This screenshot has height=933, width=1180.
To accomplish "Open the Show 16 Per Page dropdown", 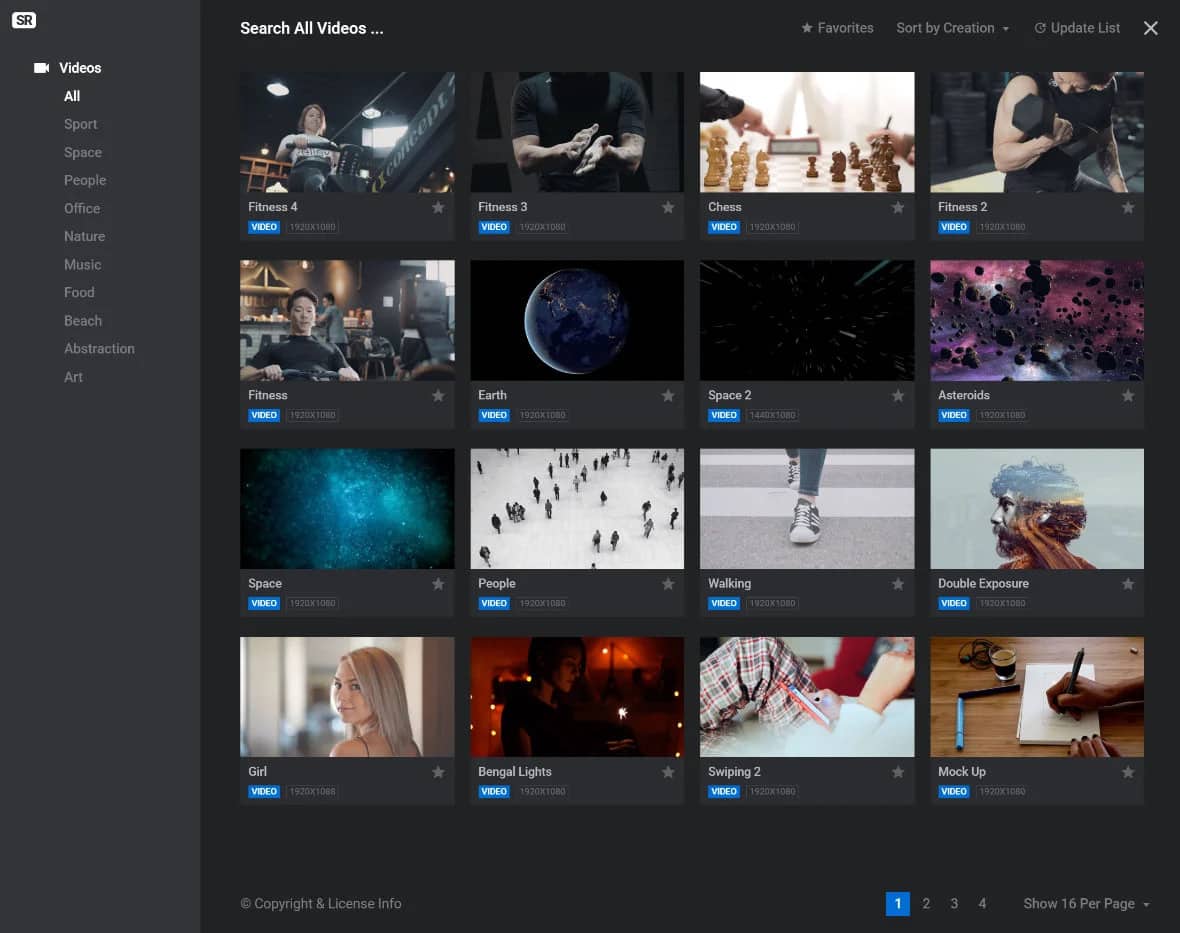I will pyautogui.click(x=1080, y=903).
